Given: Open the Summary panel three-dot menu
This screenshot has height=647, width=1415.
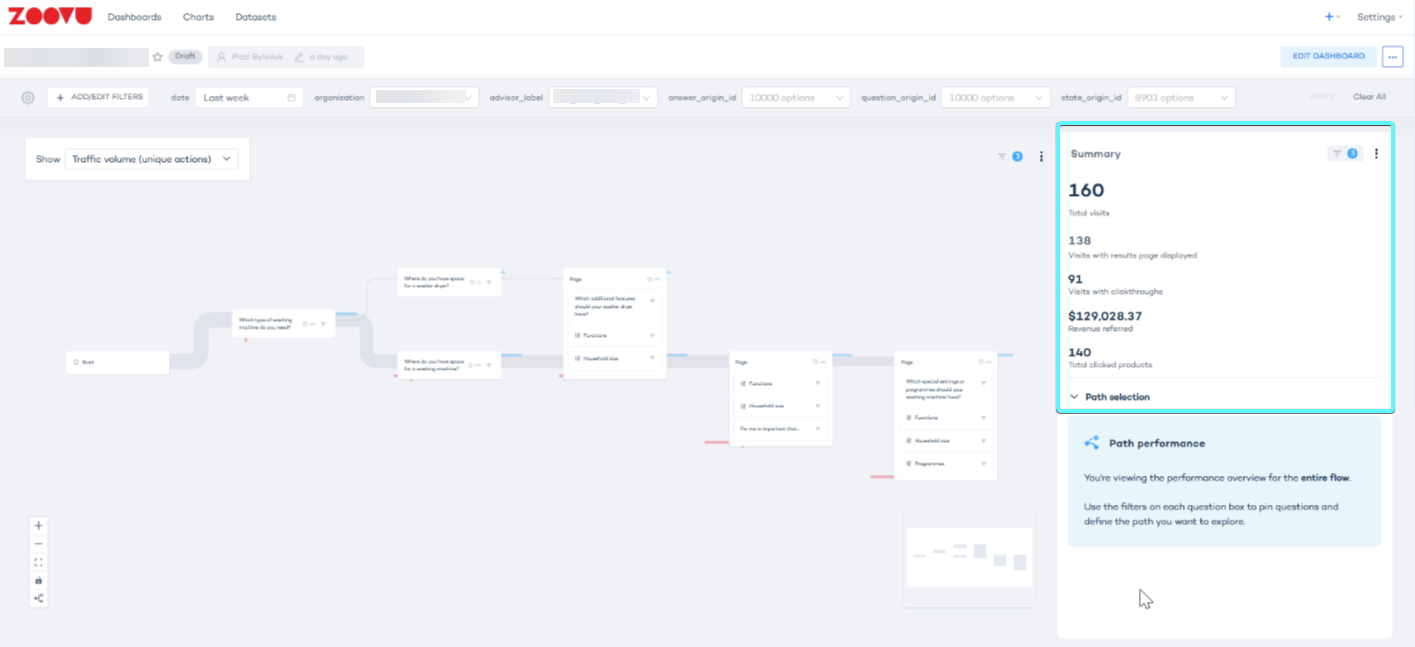Looking at the screenshot, I should (1377, 155).
